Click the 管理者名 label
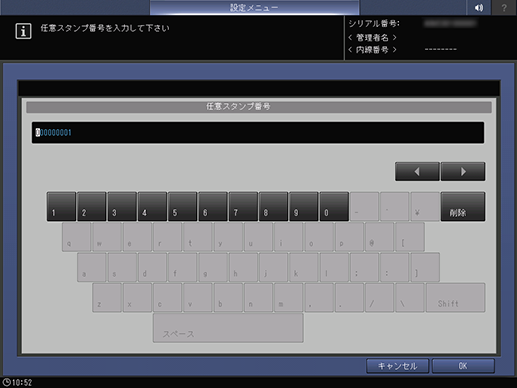This screenshot has width=517, height=388. [x=372, y=37]
